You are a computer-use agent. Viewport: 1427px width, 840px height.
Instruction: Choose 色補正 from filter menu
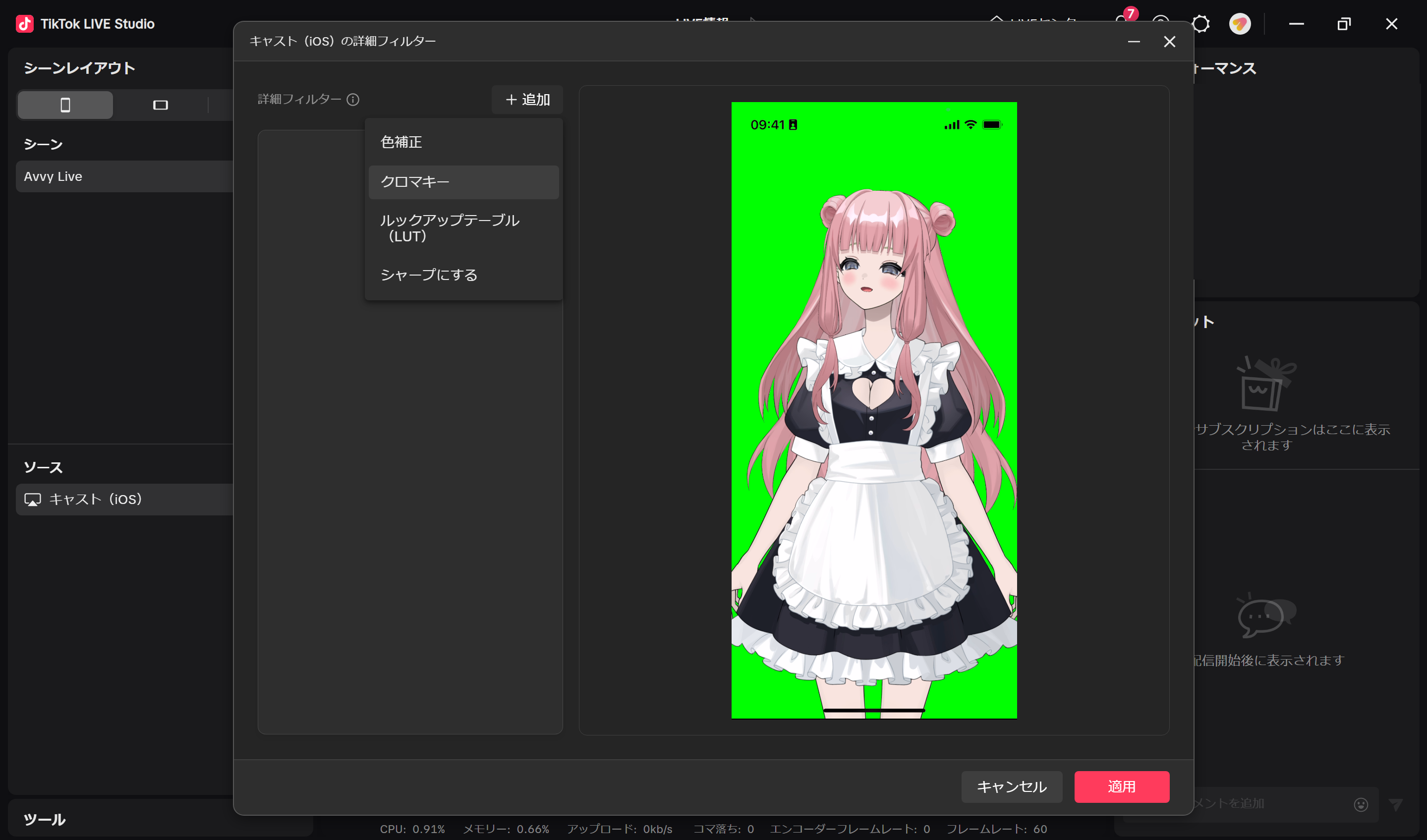463,142
